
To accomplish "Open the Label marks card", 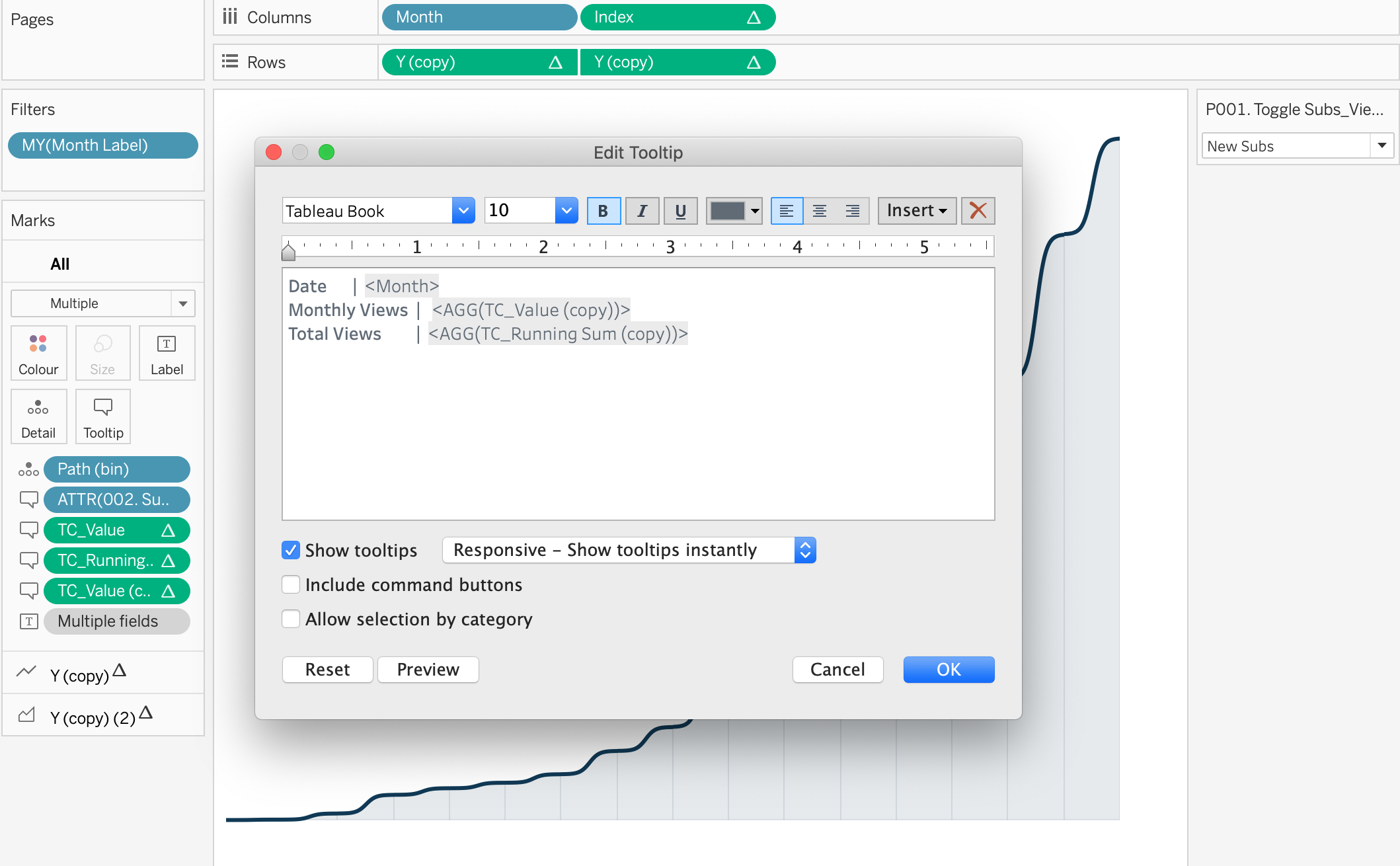I will point(167,353).
